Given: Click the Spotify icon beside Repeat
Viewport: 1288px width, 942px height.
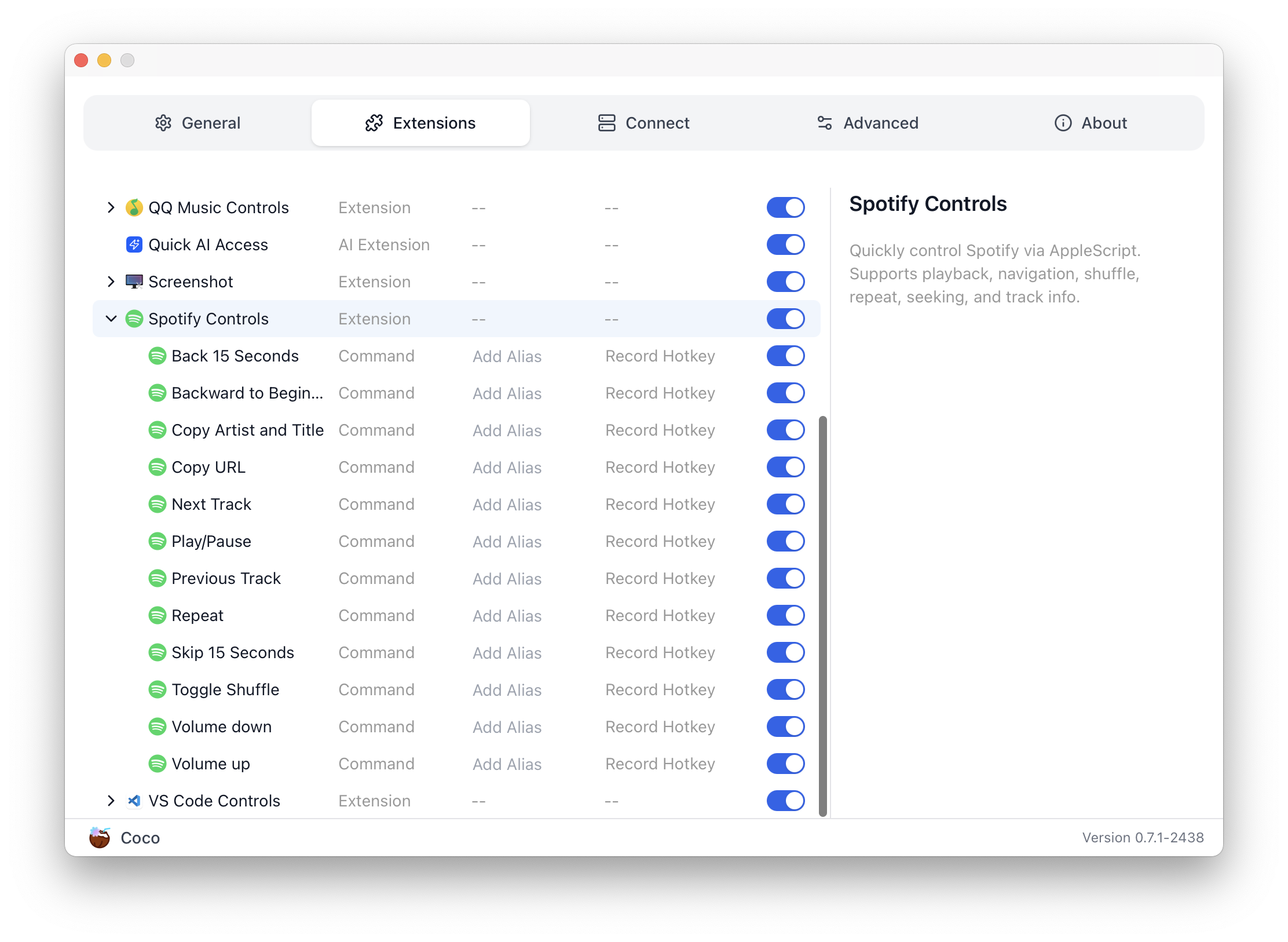Looking at the screenshot, I should [x=158, y=615].
